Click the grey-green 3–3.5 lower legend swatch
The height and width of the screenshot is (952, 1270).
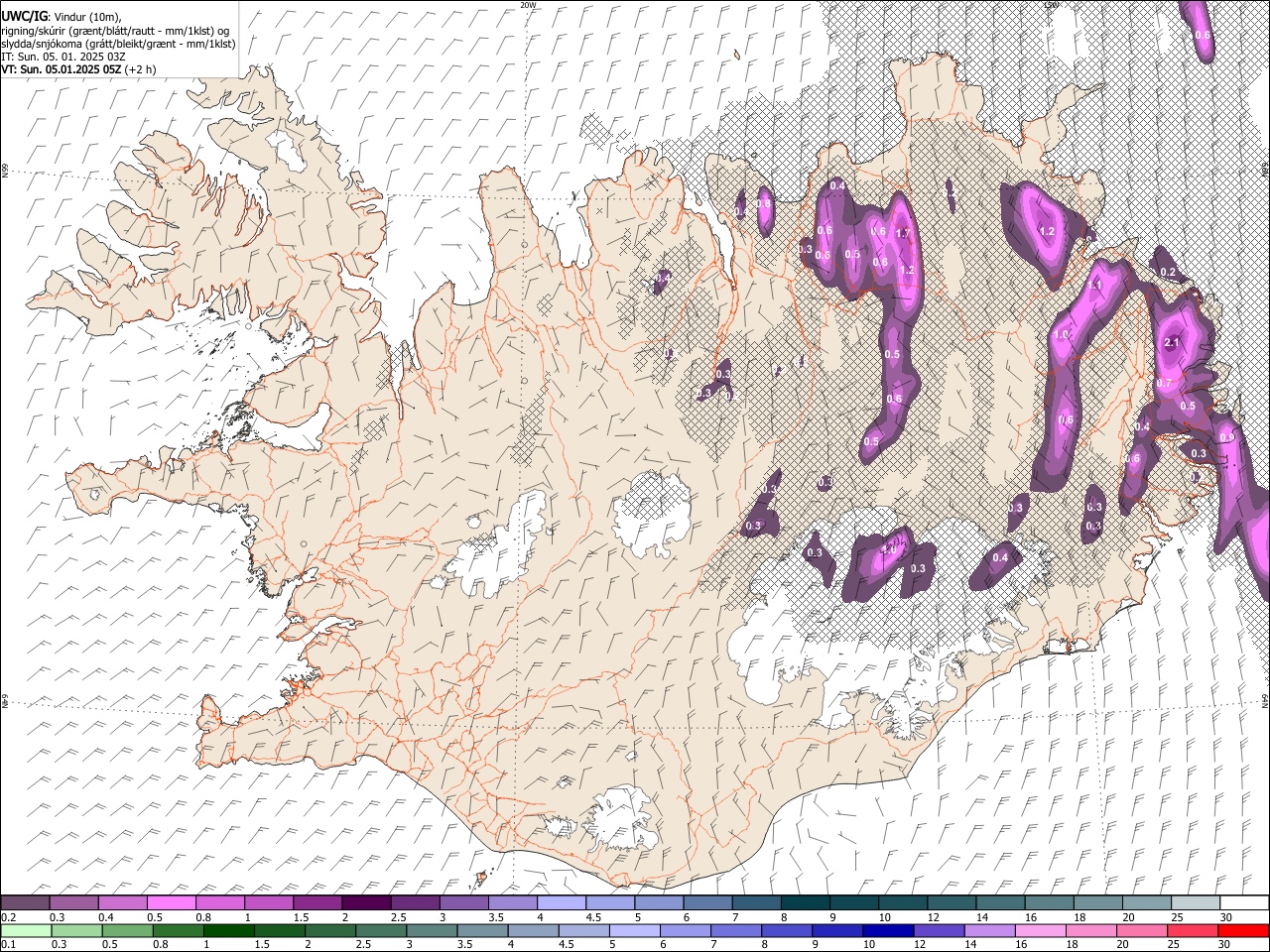[x=430, y=930]
